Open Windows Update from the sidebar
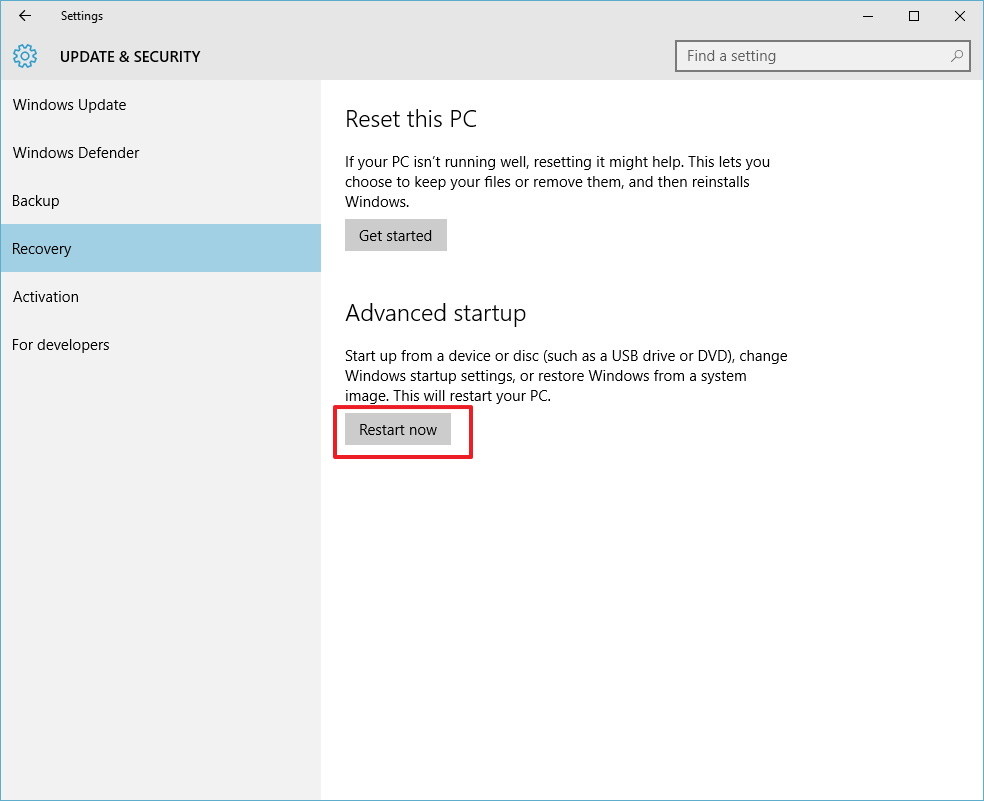984x801 pixels. [69, 104]
